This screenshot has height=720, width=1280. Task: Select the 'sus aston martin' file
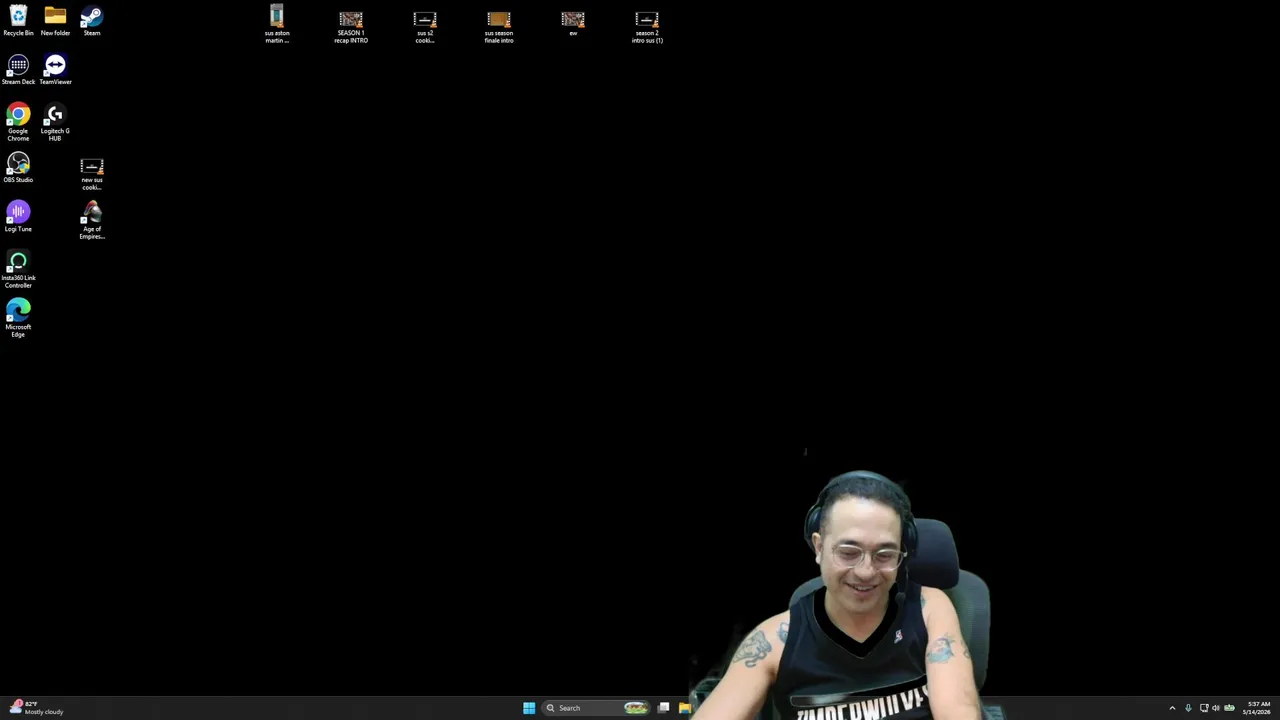point(277,24)
